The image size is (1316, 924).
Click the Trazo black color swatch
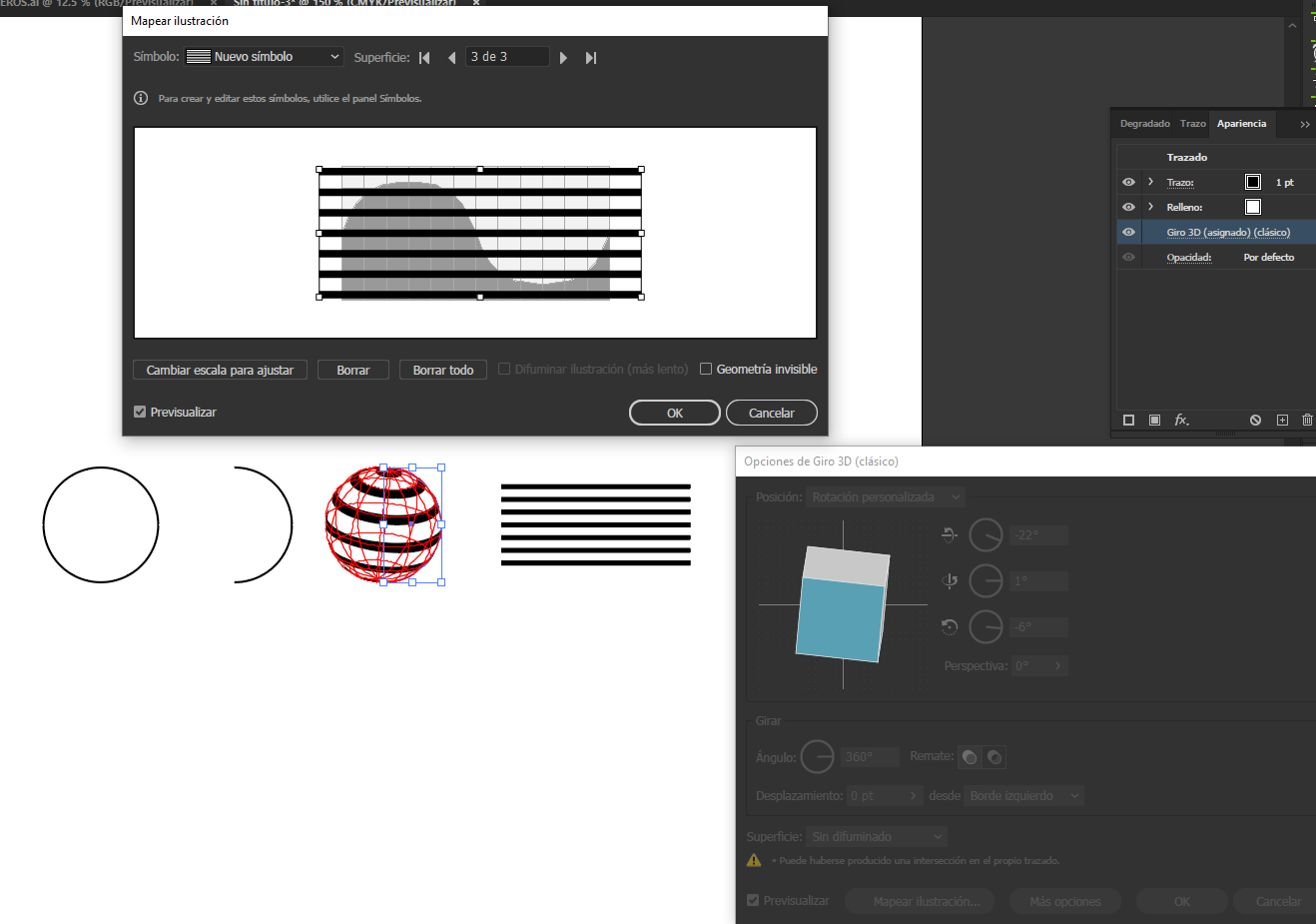coord(1253,182)
